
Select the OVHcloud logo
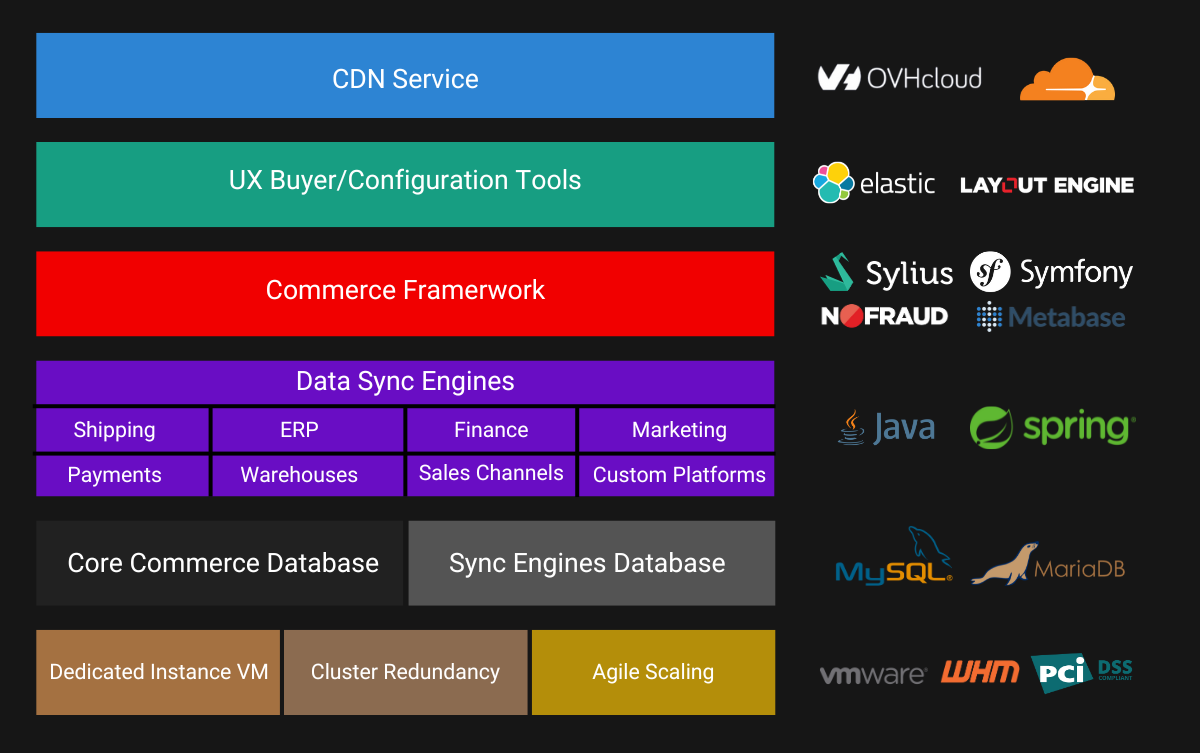pos(898,77)
